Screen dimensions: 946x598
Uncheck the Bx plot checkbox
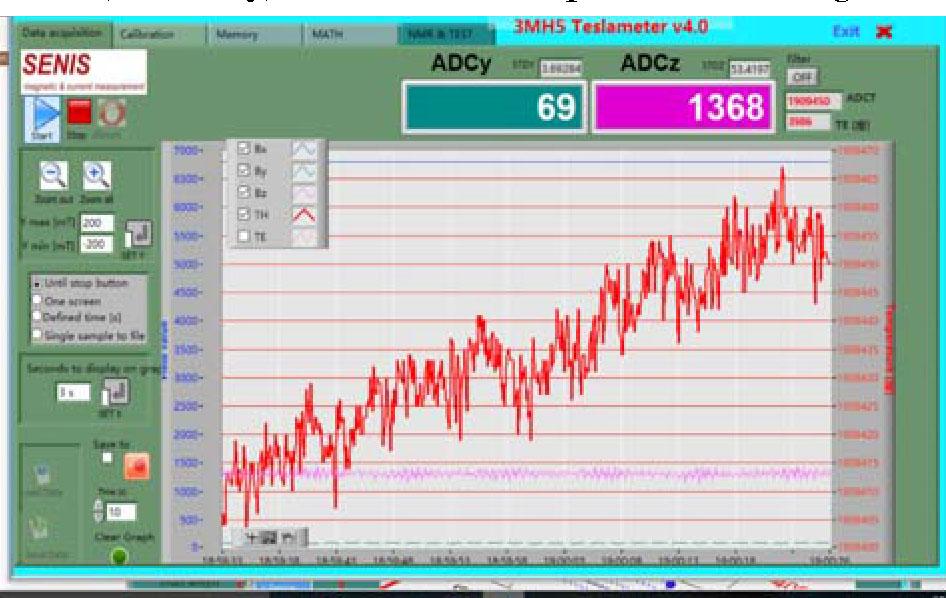(x=243, y=148)
